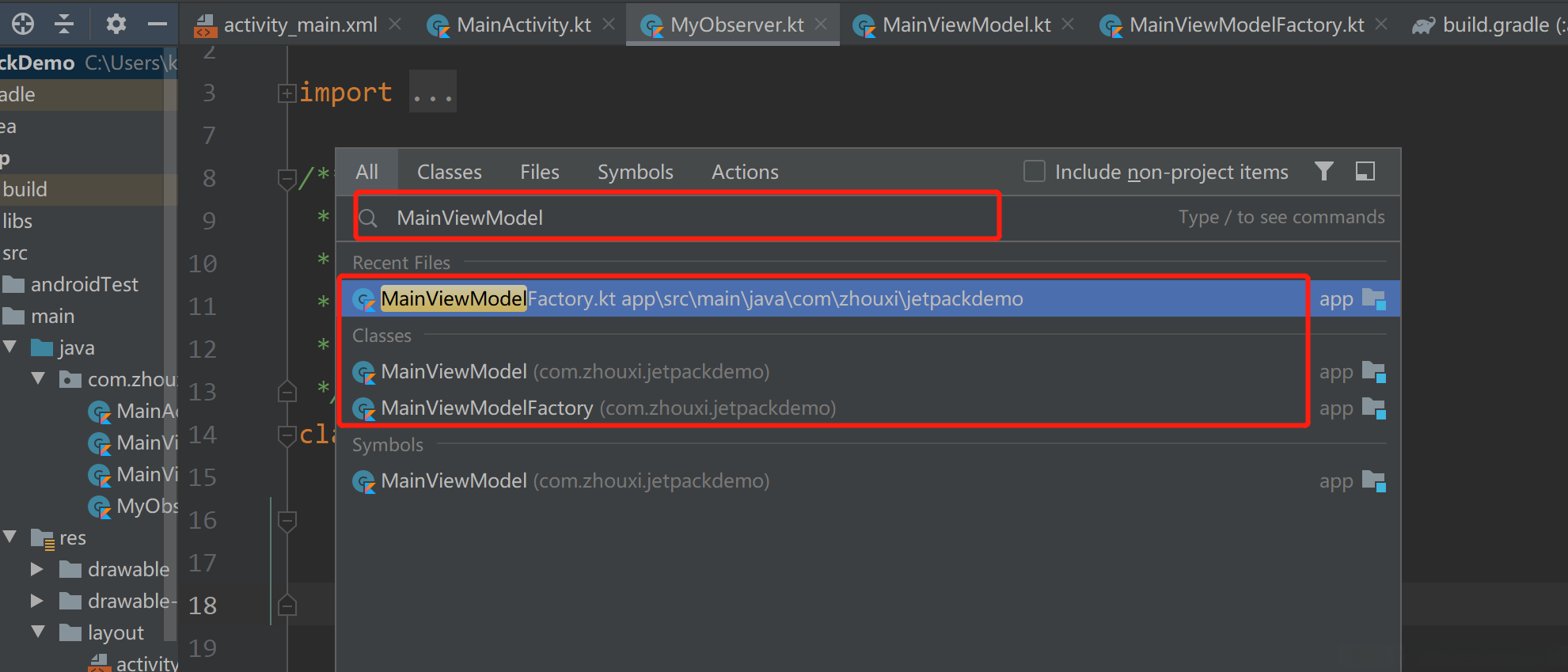Click Kotlin file icon of MyObs tree item
The image size is (1568, 672).
pyautogui.click(x=100, y=507)
